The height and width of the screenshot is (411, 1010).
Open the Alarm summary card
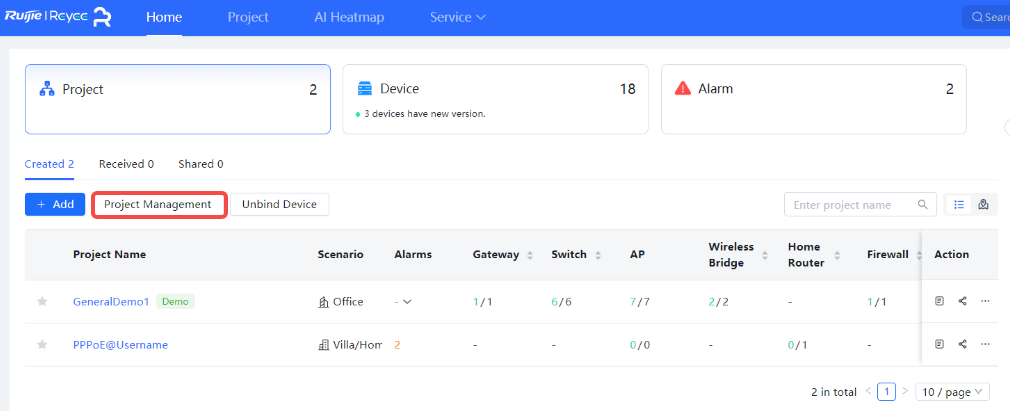click(x=813, y=99)
